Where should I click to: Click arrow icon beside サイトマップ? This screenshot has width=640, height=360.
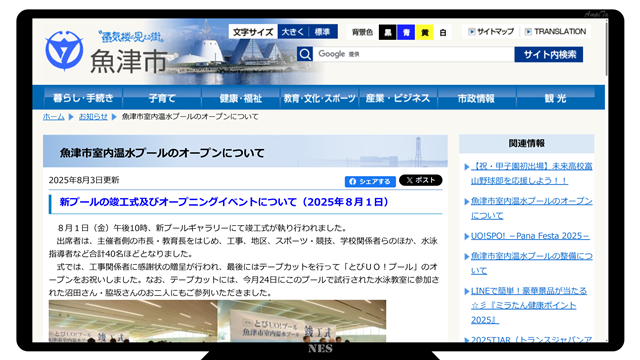(x=471, y=31)
